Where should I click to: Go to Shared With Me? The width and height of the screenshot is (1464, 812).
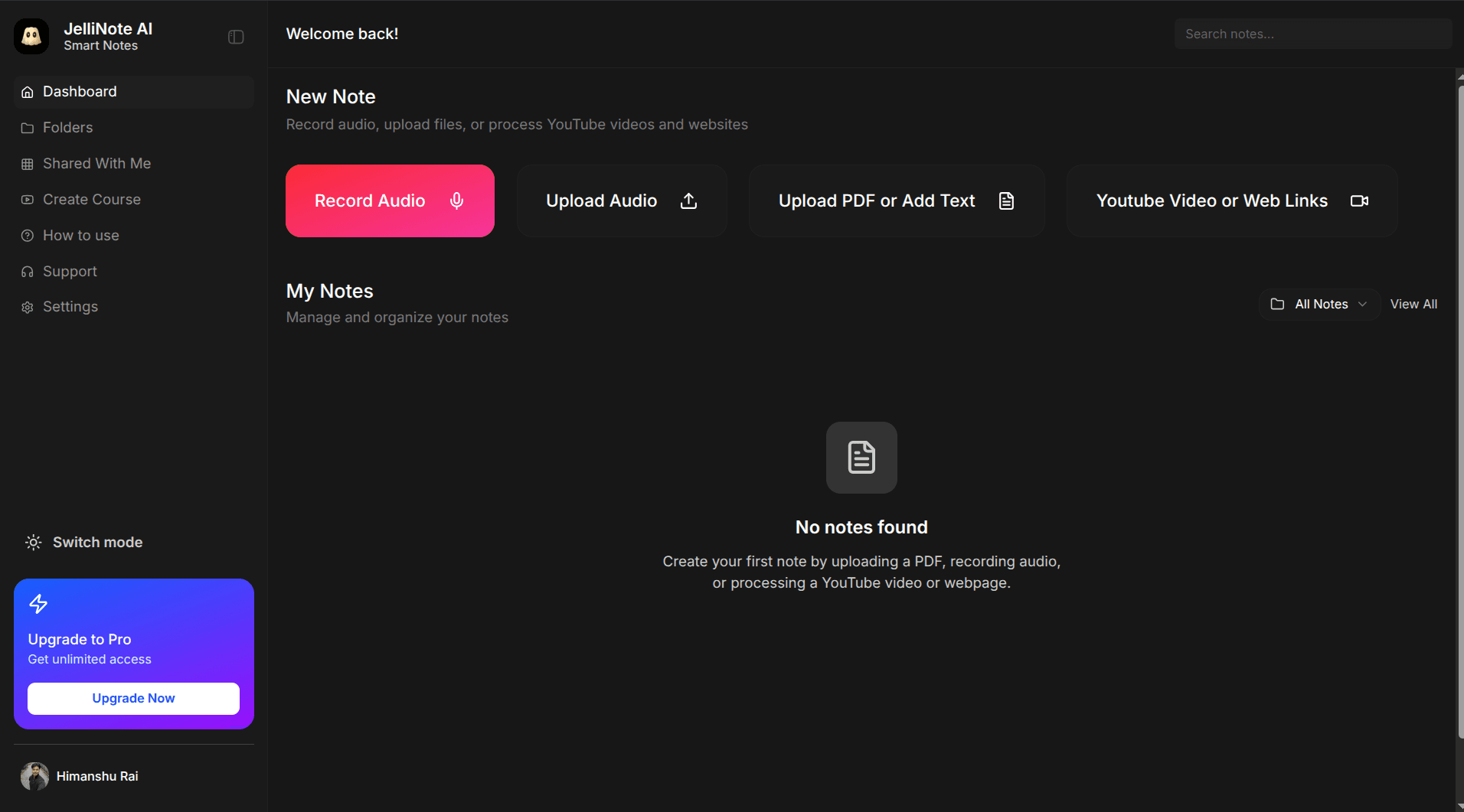96,164
